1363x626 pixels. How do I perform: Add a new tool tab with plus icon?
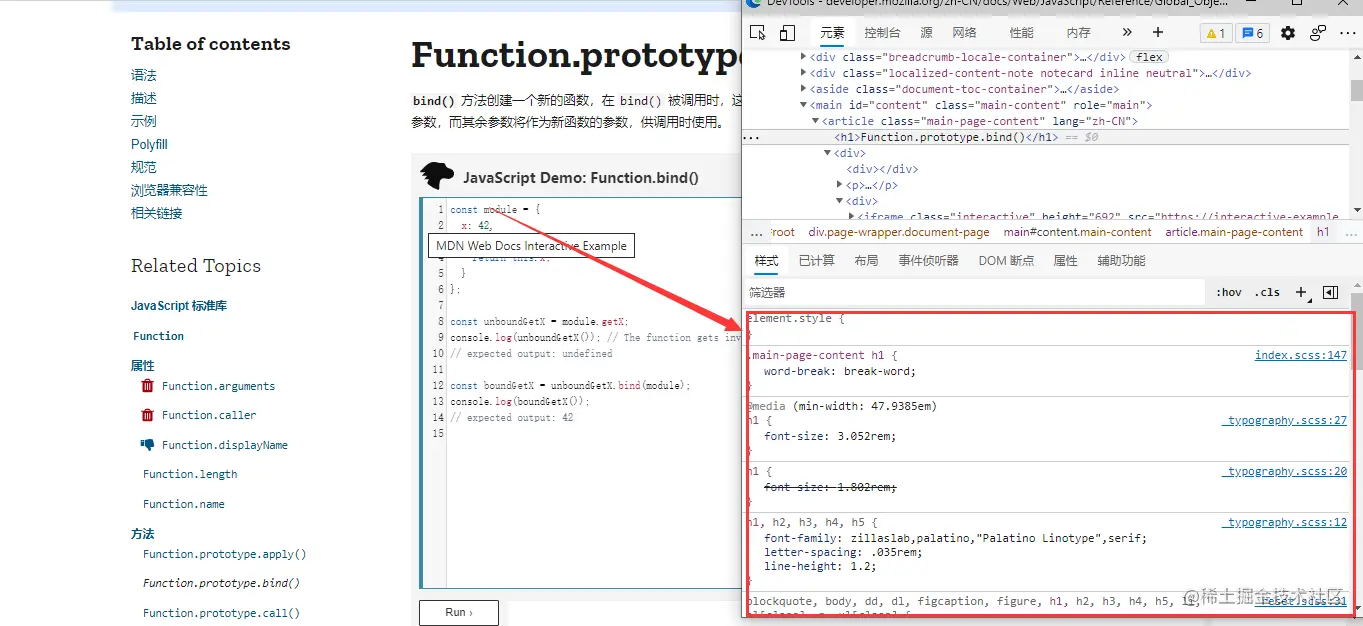pyautogui.click(x=1158, y=33)
